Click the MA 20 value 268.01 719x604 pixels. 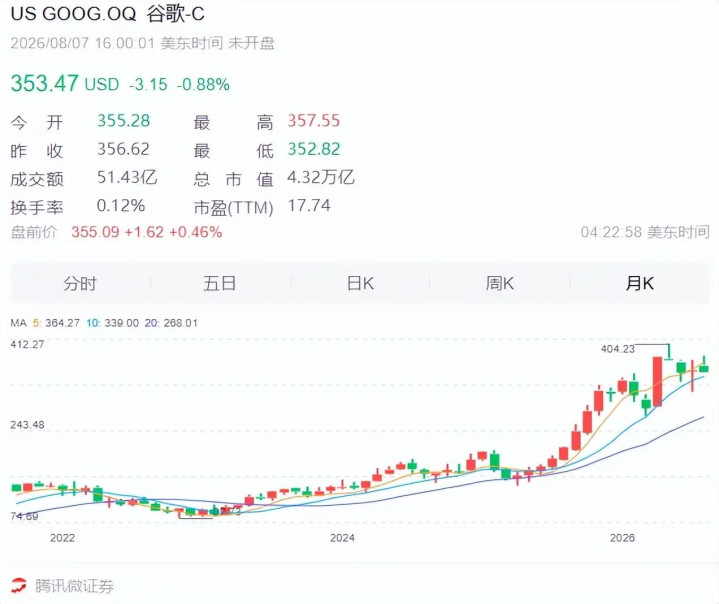tap(180, 323)
